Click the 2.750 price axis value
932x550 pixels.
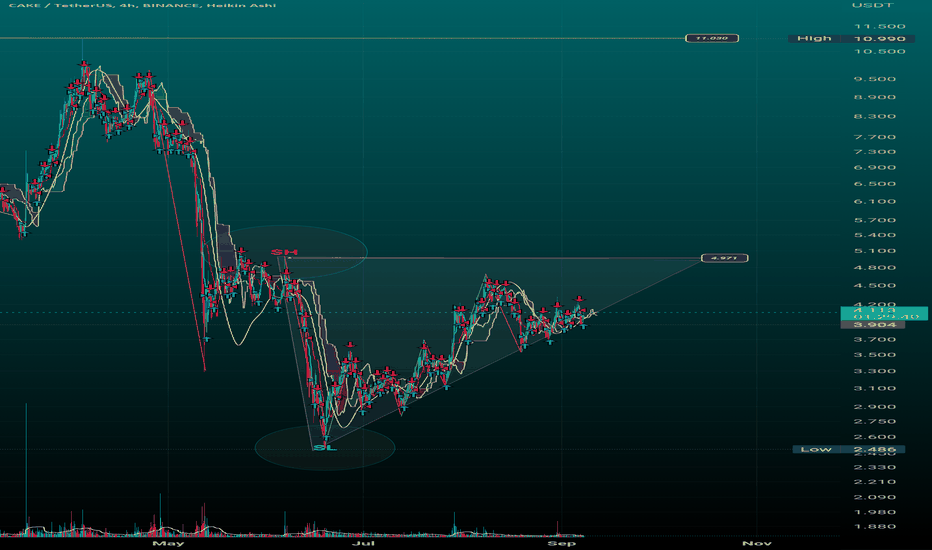[875, 422]
